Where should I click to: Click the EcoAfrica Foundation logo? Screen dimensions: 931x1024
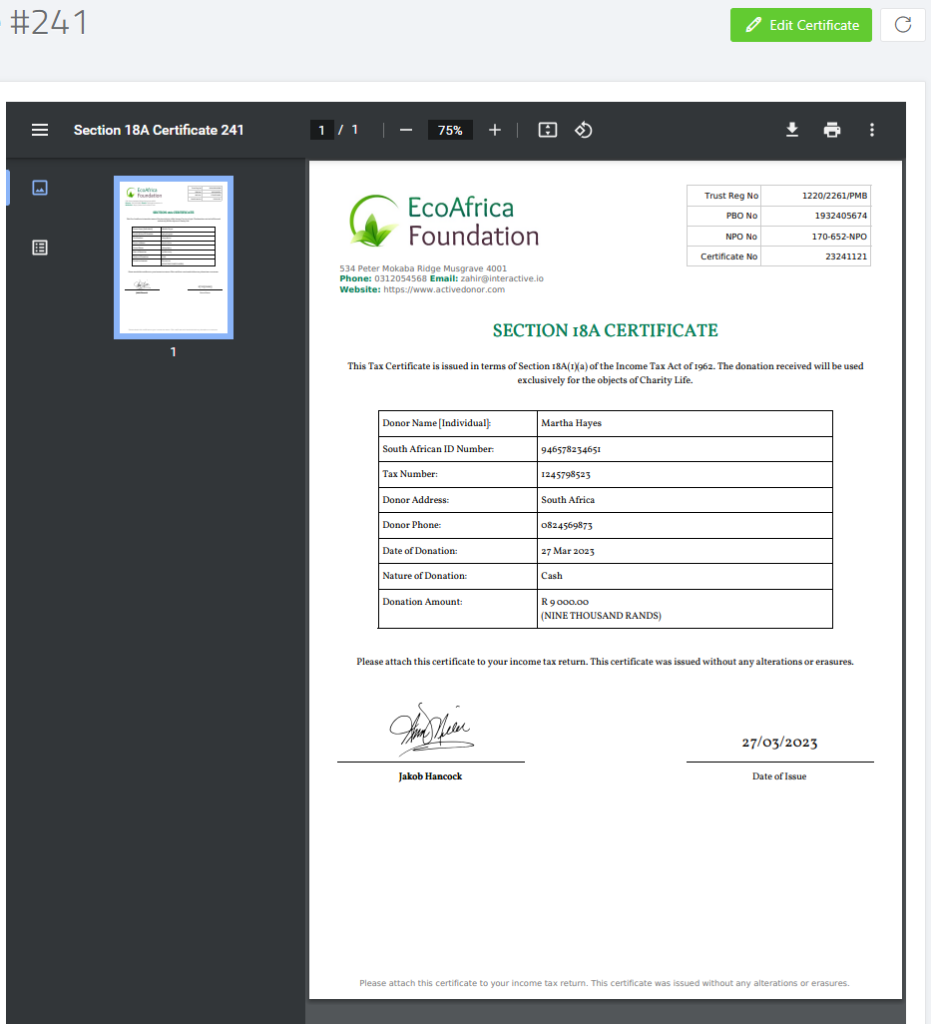coord(444,221)
